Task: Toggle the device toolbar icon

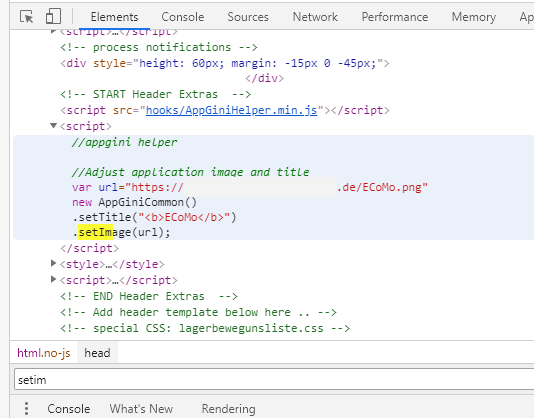Action: click(x=53, y=16)
